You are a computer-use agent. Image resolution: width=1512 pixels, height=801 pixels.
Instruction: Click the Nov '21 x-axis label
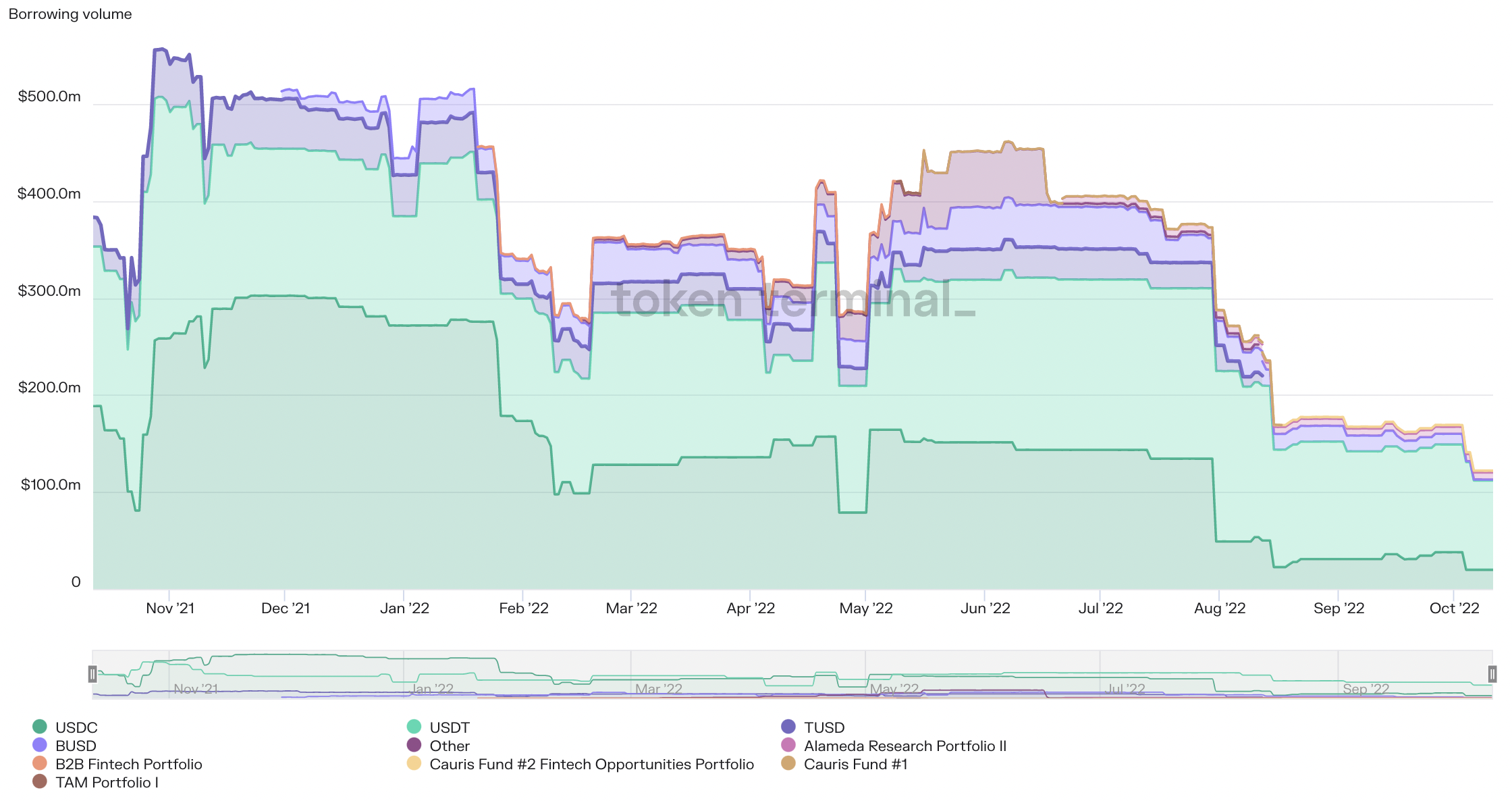tap(170, 609)
